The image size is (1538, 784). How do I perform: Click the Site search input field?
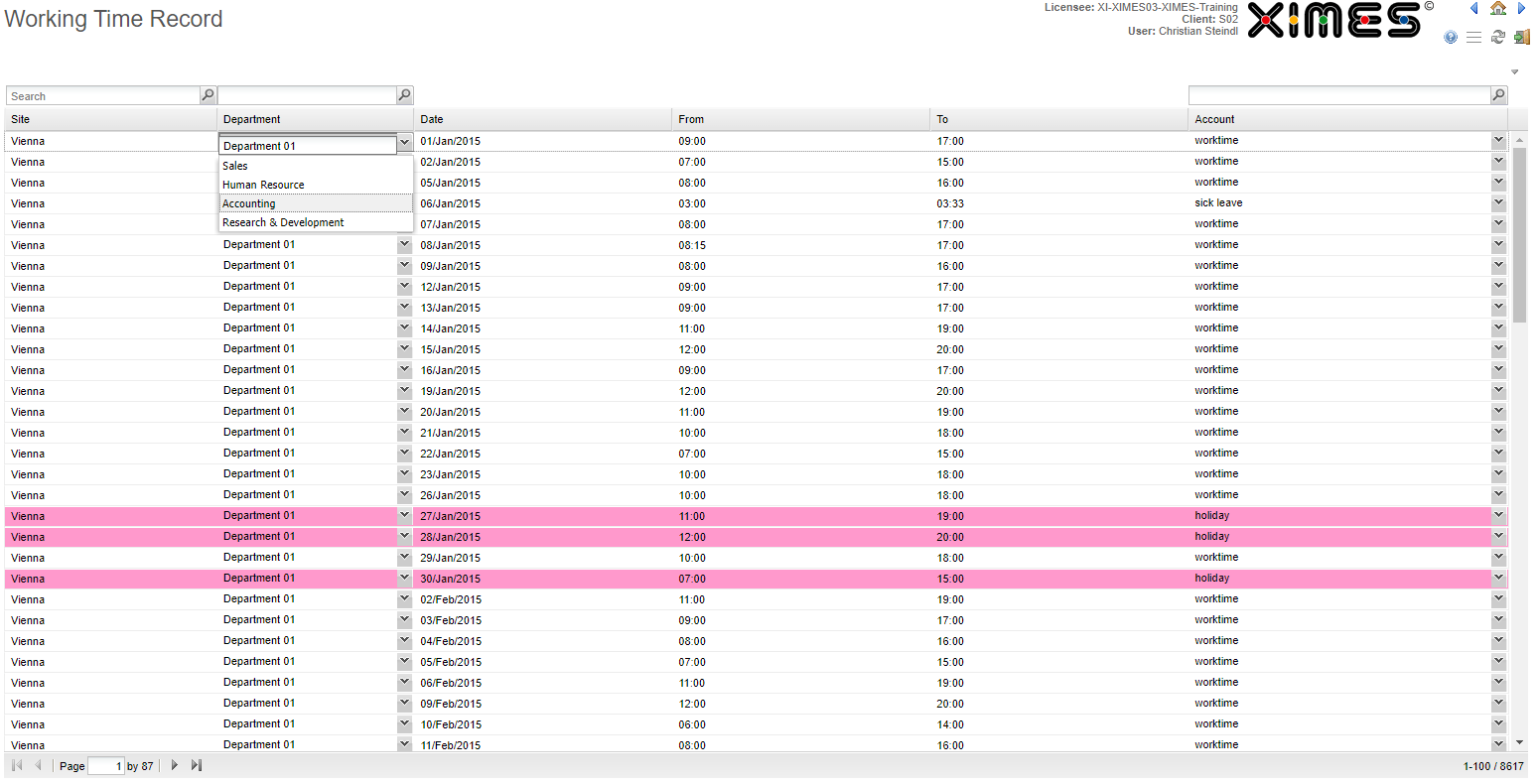[x=103, y=96]
